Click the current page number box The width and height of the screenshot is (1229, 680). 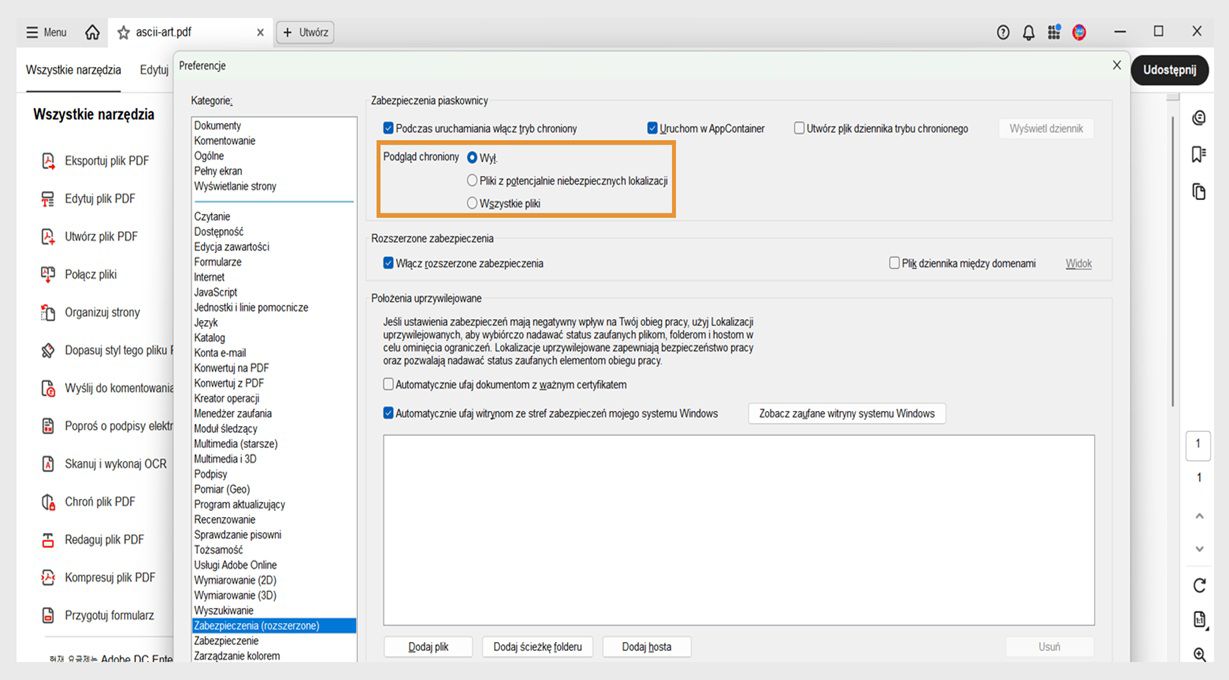pyautogui.click(x=1198, y=445)
